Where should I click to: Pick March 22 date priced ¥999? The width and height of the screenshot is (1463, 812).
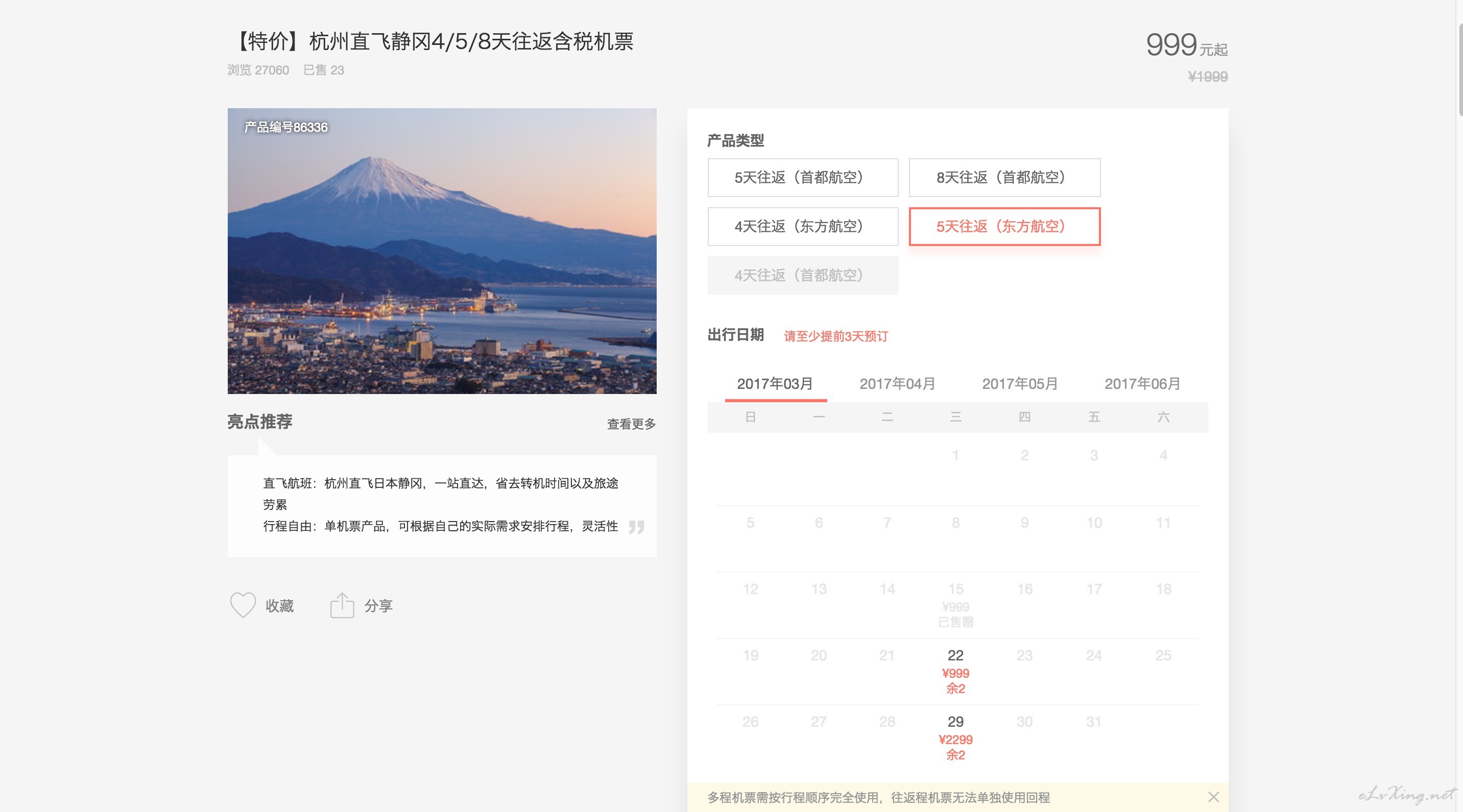955,671
